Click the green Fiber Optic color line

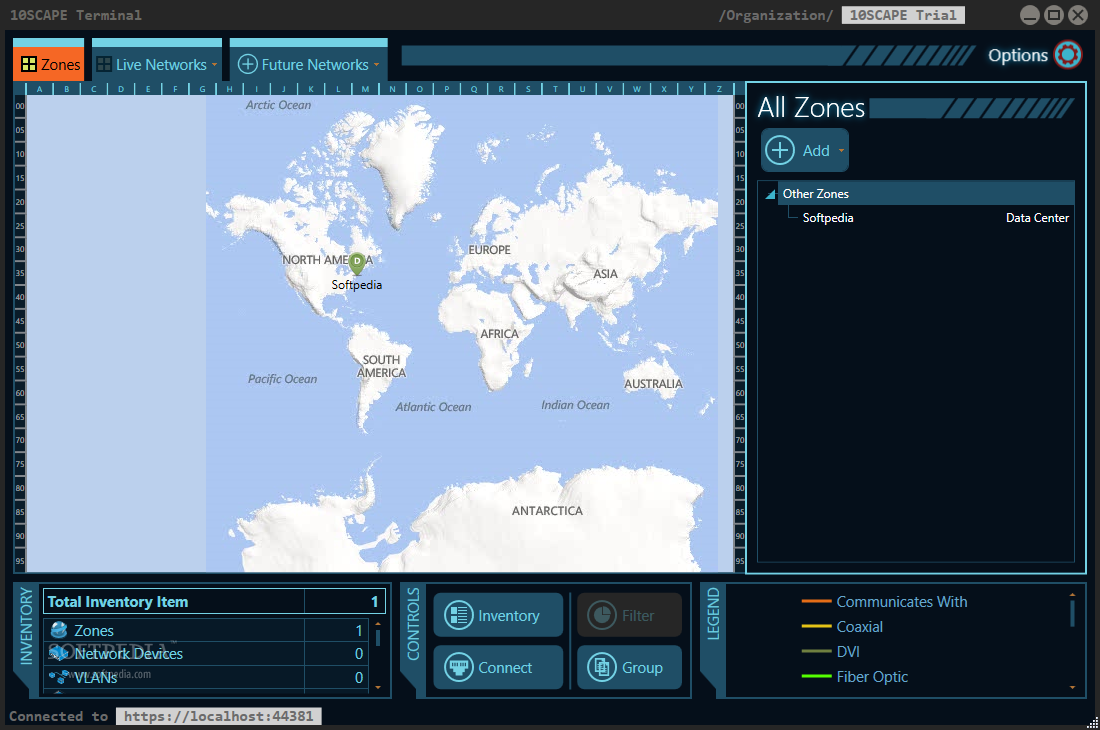[817, 676]
